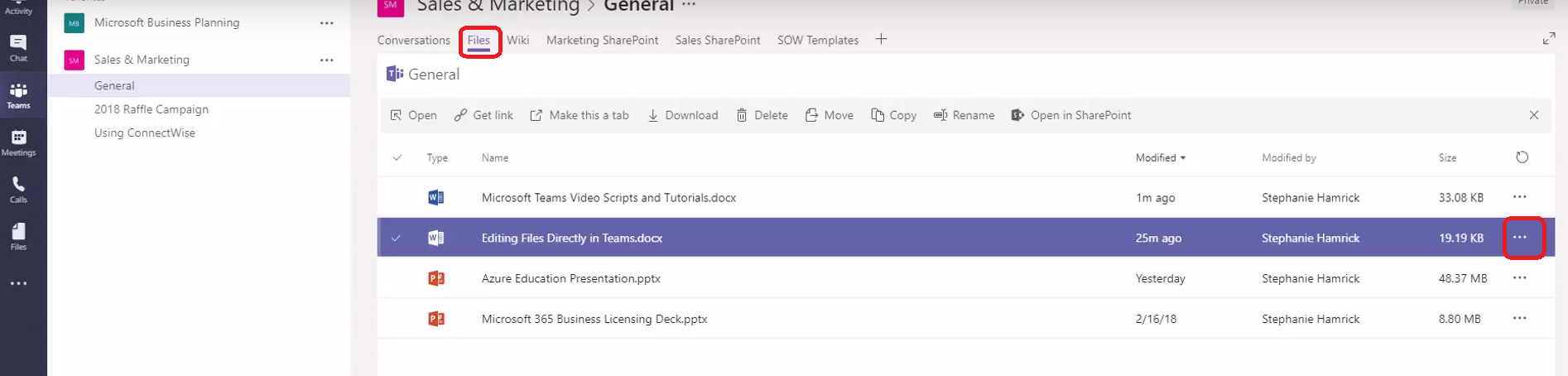Click PowerPoint icon of Azure Education Presentation
Viewport: 1568px width, 376px height.
click(435, 278)
